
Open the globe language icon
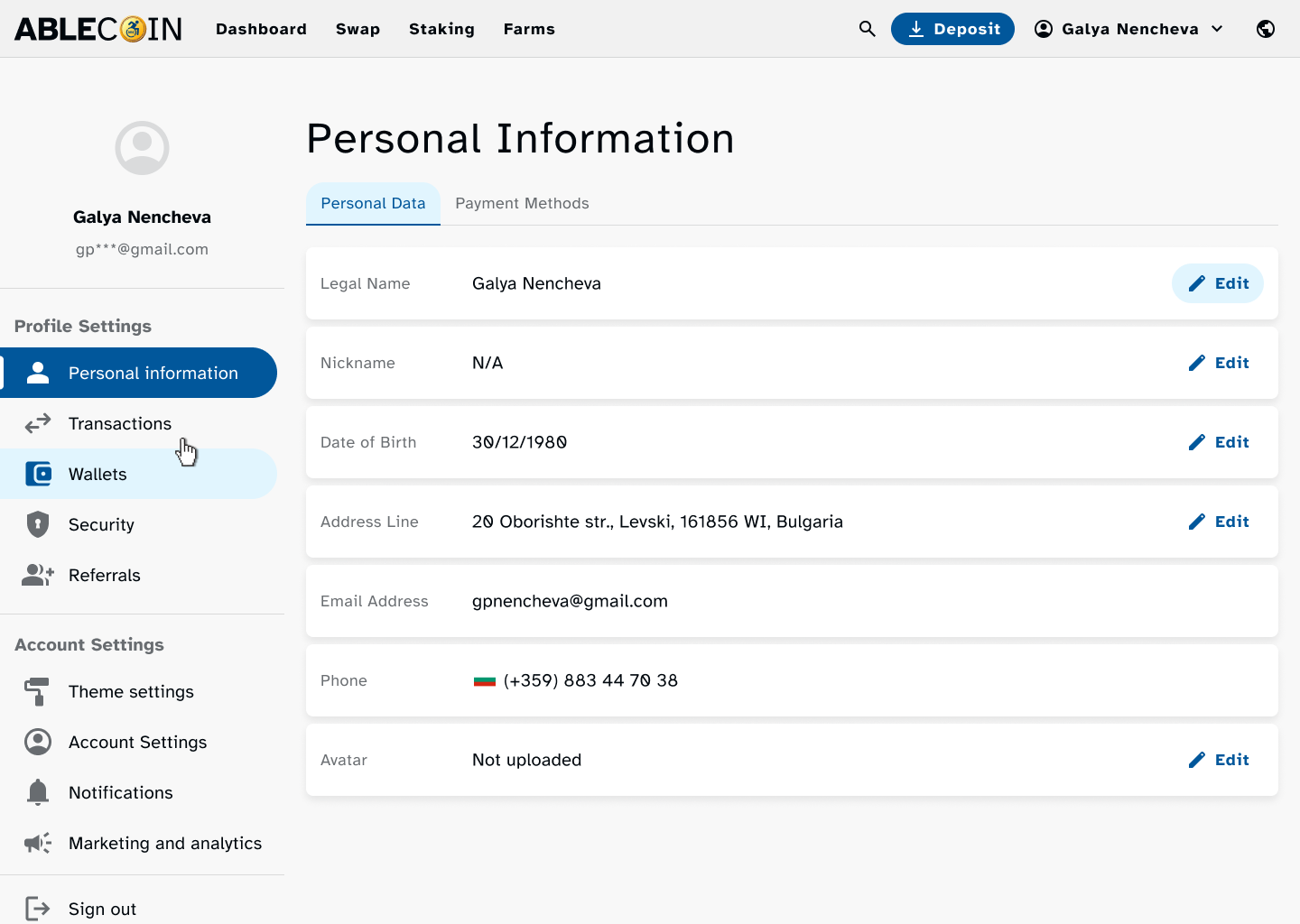pyautogui.click(x=1266, y=29)
